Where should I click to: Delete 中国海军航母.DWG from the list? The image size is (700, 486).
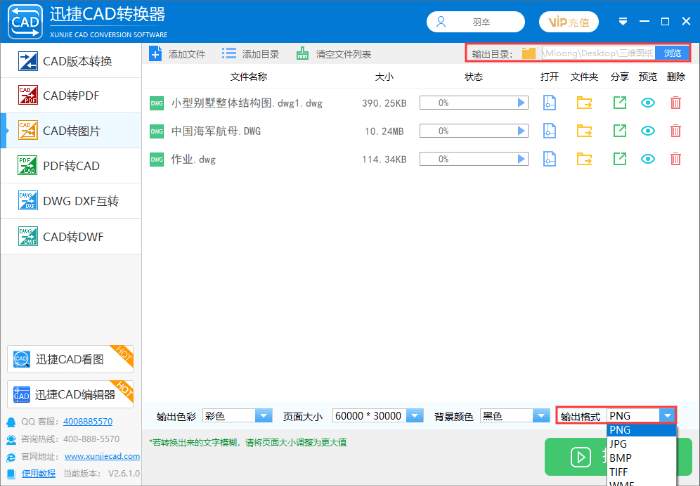(x=675, y=131)
